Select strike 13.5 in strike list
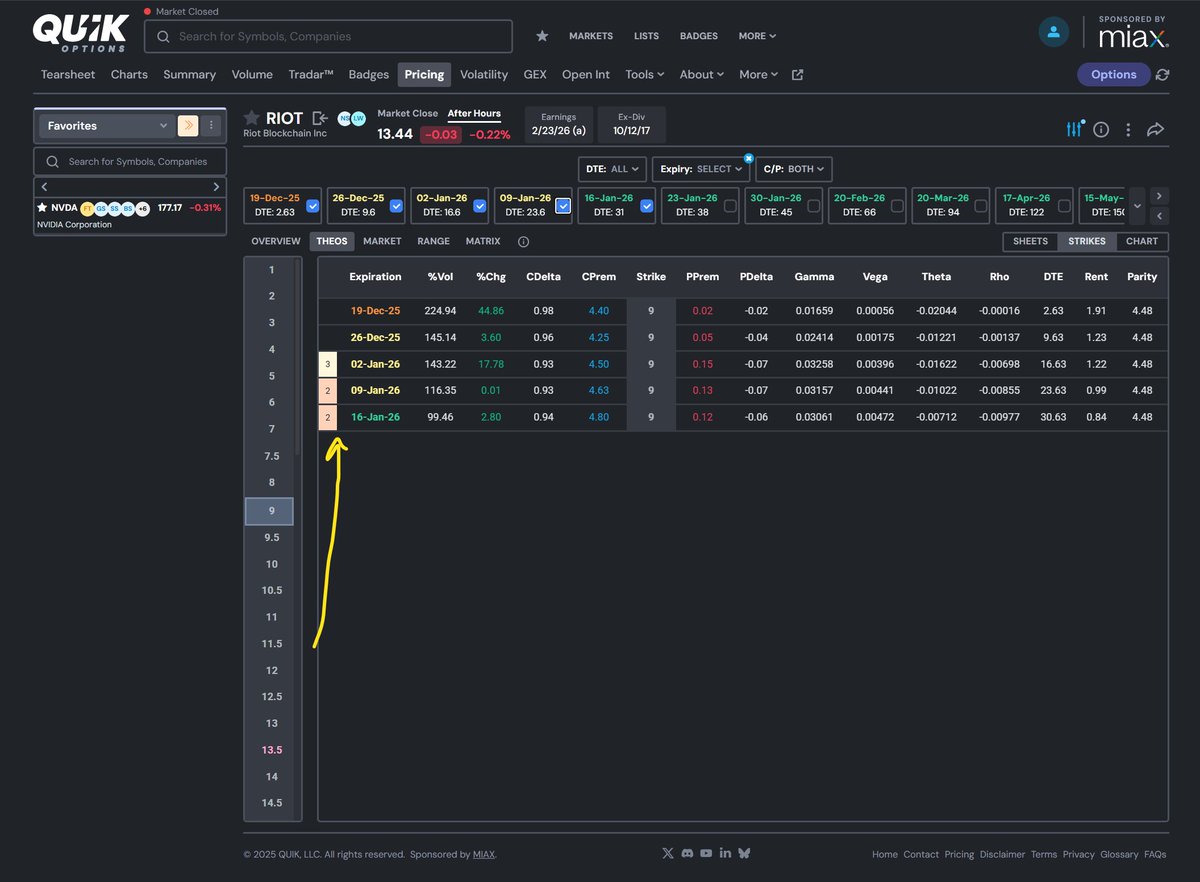 [271, 750]
